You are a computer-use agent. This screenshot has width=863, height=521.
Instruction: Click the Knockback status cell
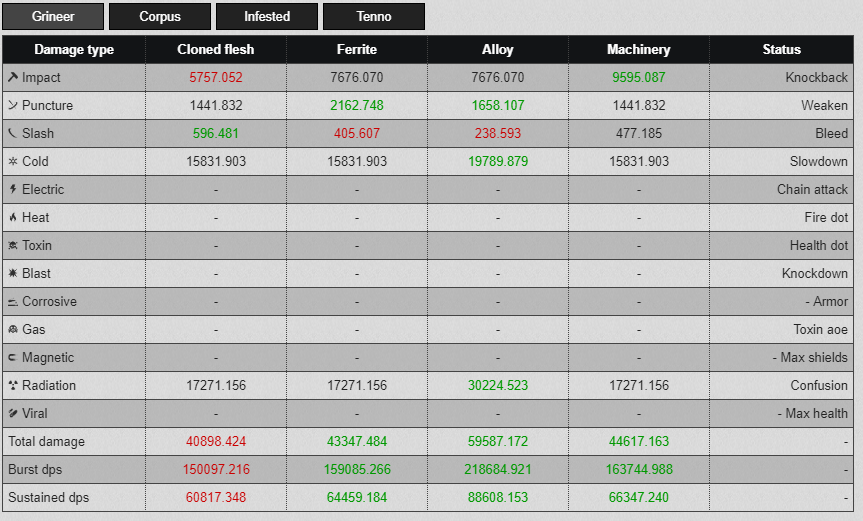[816, 77]
